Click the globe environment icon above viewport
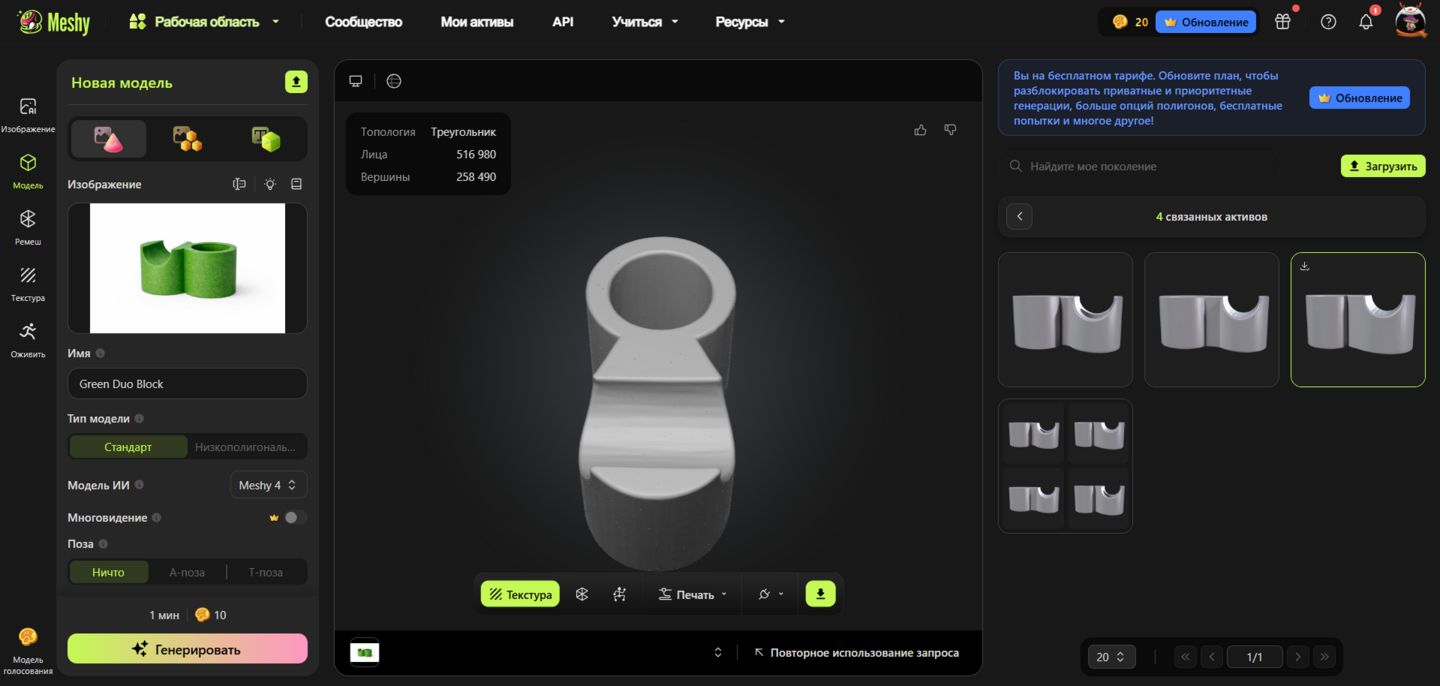The image size is (1440, 686). [394, 81]
